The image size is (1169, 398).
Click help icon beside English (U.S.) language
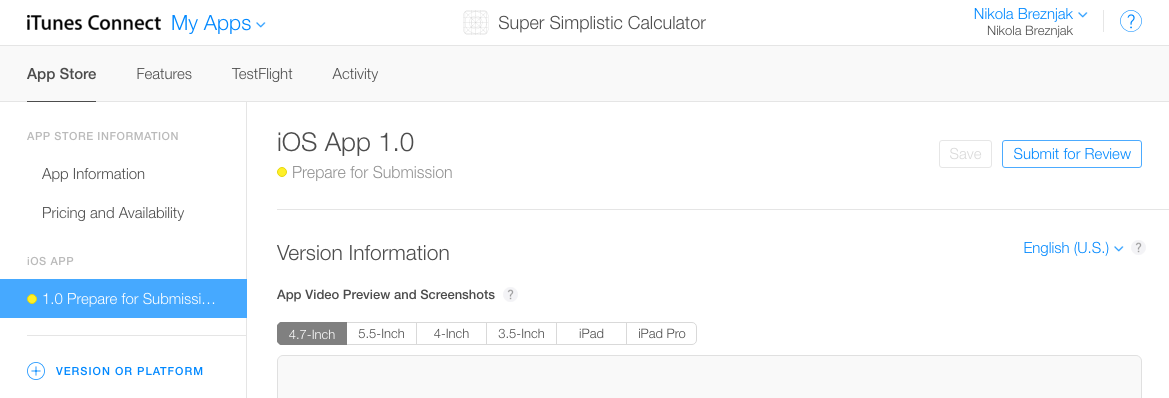pos(1138,248)
